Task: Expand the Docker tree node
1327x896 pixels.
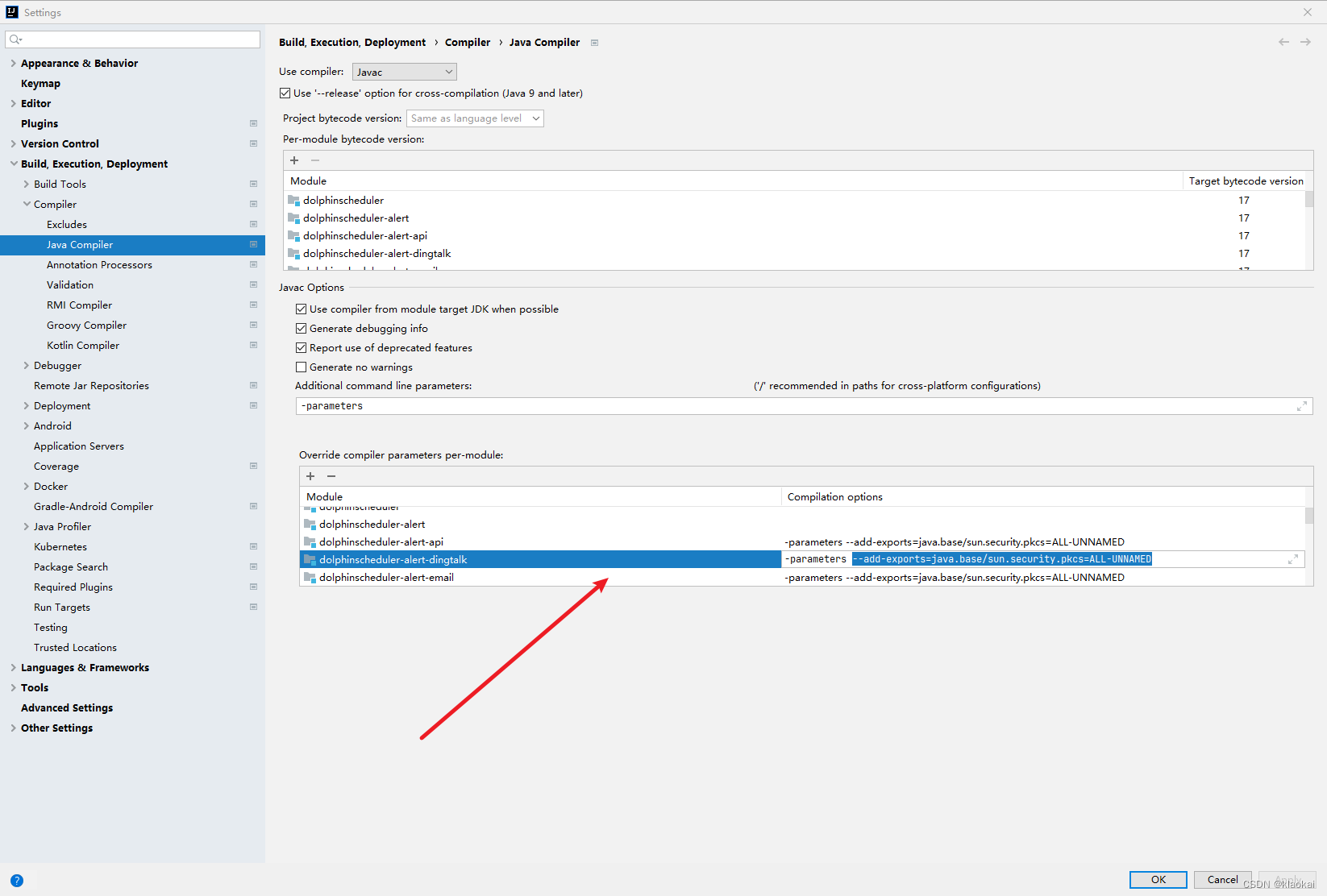Action: [x=27, y=486]
